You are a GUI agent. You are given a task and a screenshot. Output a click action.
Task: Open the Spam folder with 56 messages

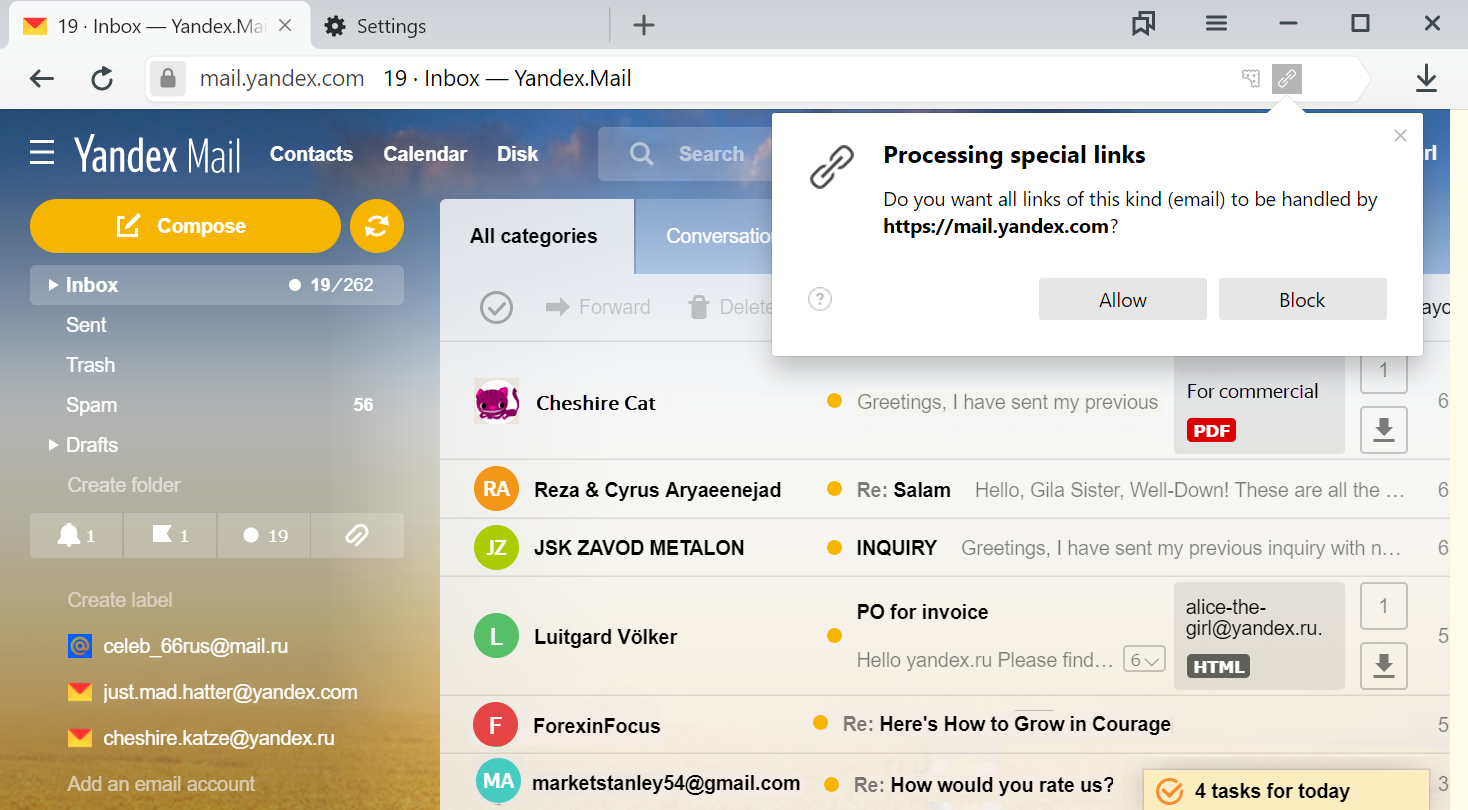(217, 405)
